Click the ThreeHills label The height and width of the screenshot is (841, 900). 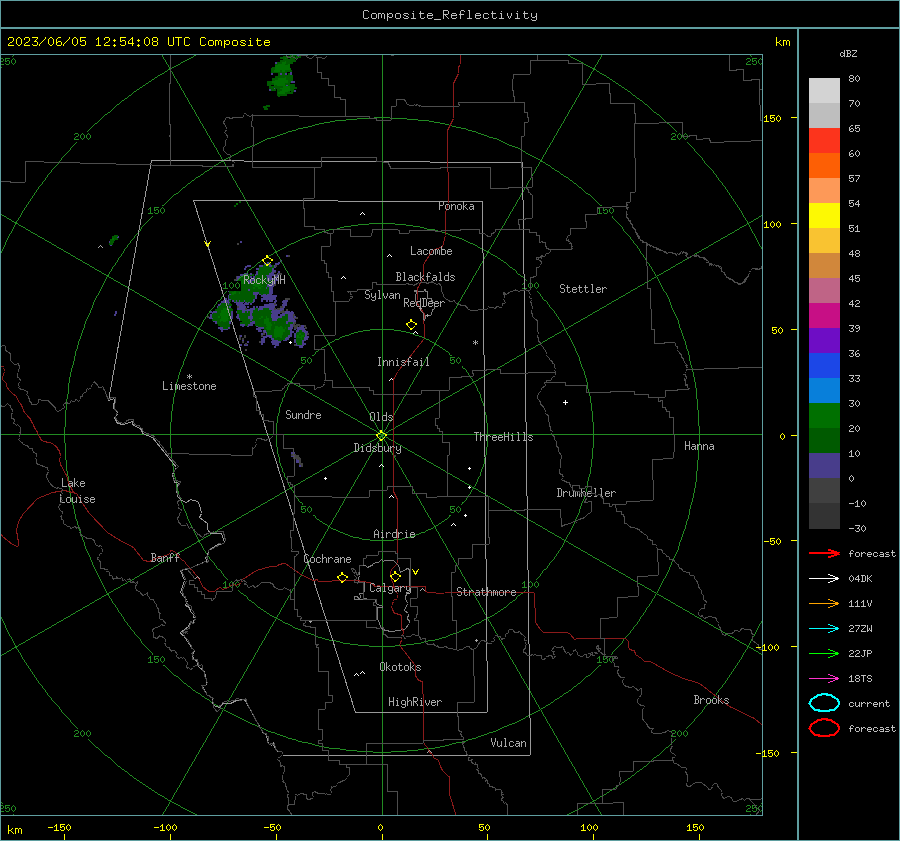coord(503,437)
